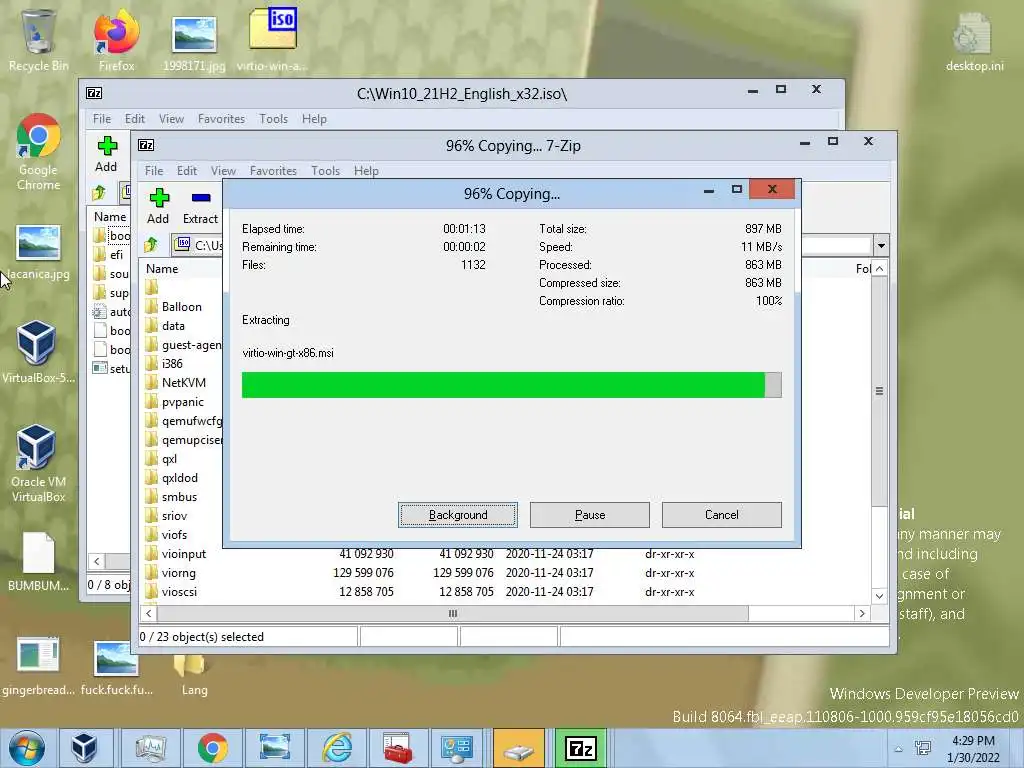Open Tools menu in front 7-Zip window
This screenshot has width=1024, height=768.
point(325,170)
